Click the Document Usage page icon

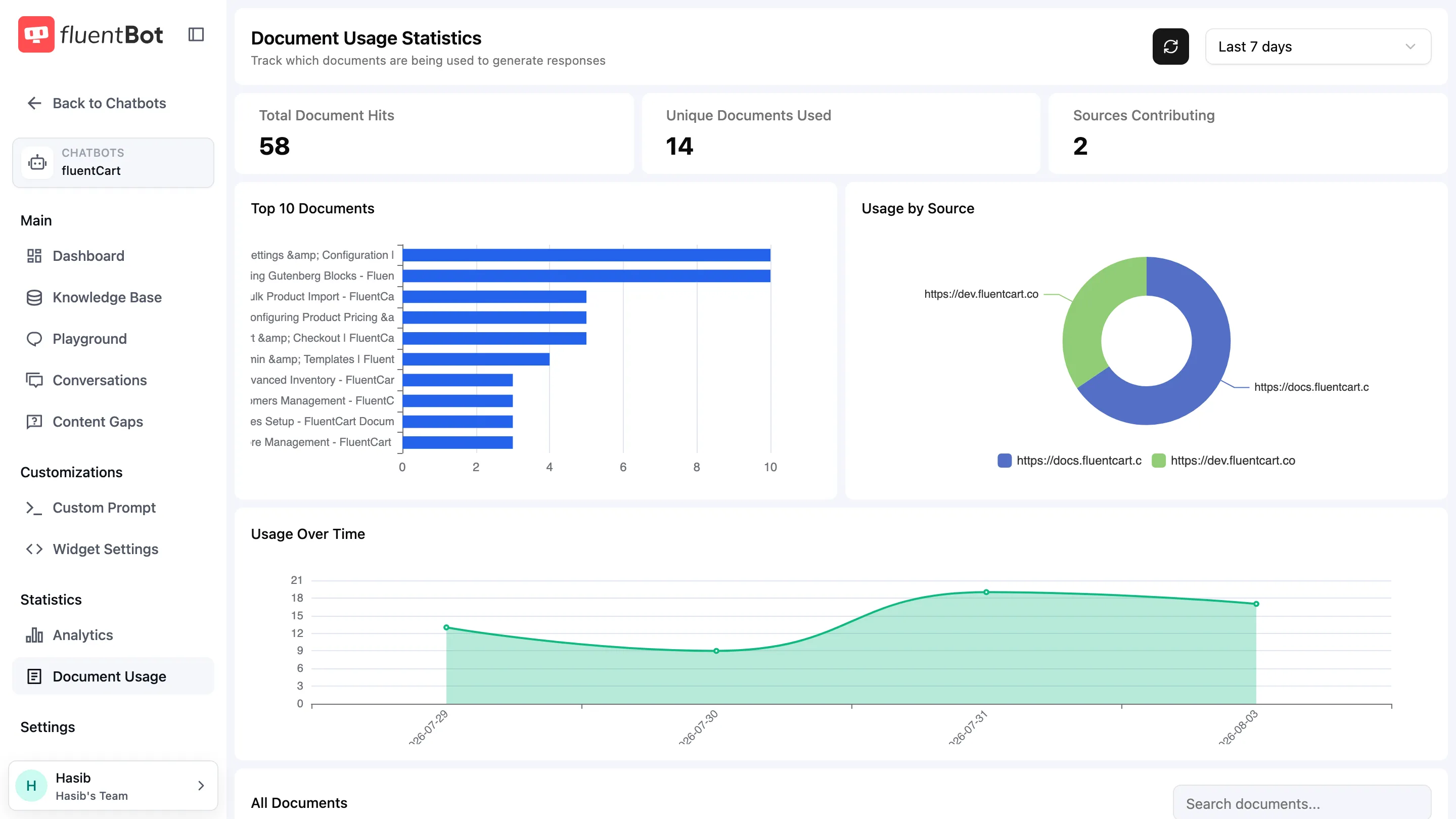34,676
